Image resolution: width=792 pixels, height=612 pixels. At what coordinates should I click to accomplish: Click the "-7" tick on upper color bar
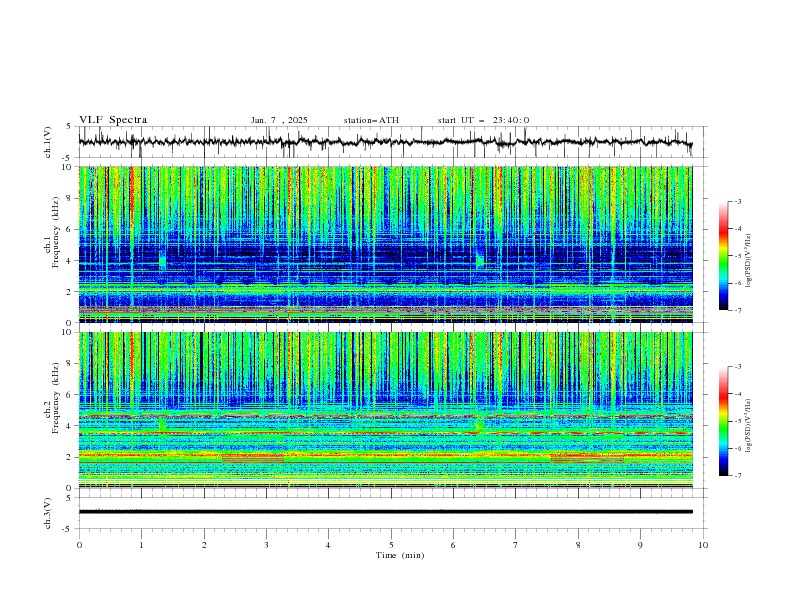tap(737, 310)
